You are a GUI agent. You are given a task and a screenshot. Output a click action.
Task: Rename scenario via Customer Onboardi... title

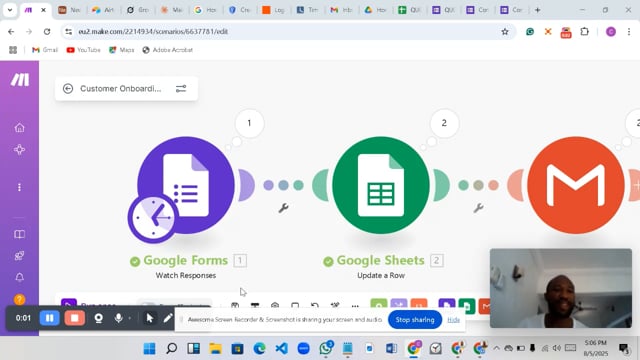(120, 89)
